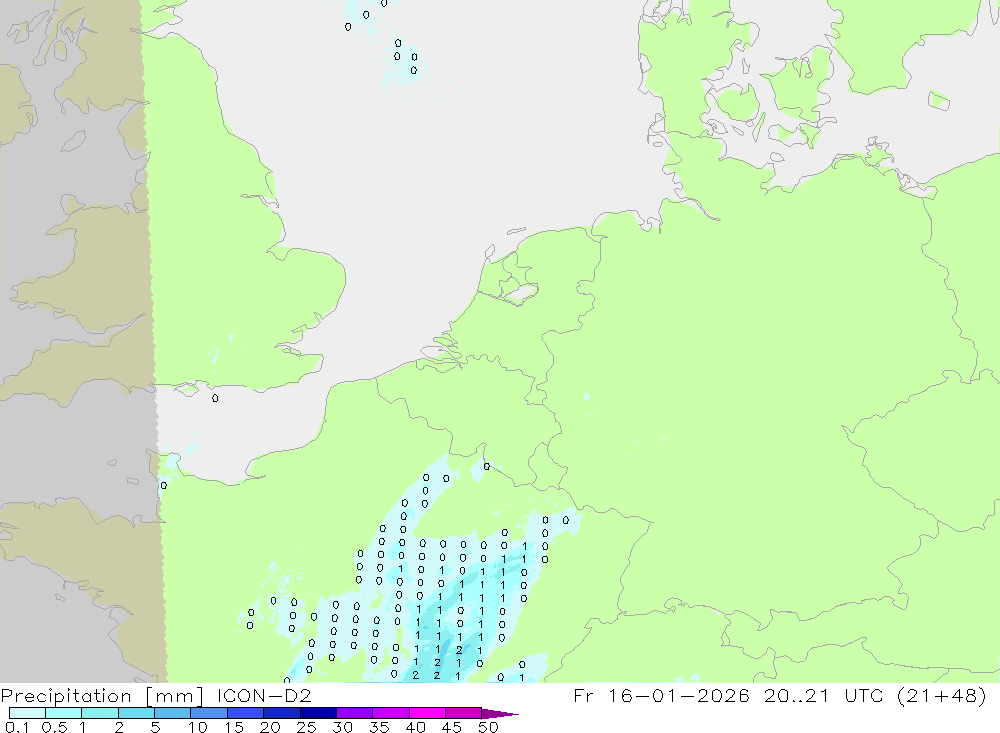Screen dimensions: 1000x733
Task: Click the '35' legend scale label
Action: [x=379, y=727]
